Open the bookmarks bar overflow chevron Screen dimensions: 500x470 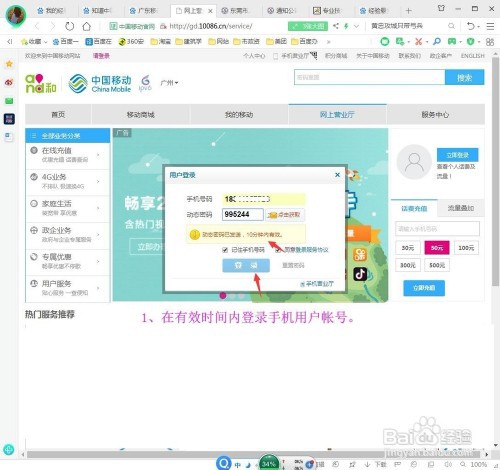coord(329,42)
